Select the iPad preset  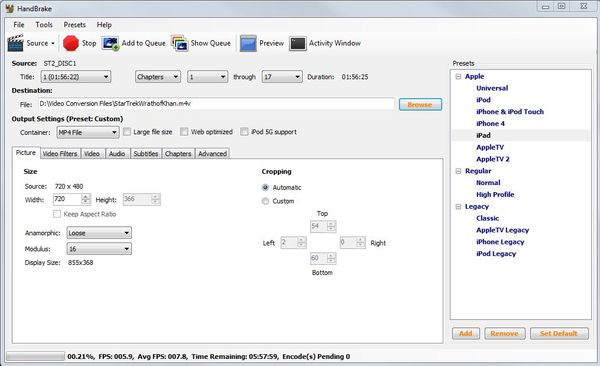(x=483, y=136)
